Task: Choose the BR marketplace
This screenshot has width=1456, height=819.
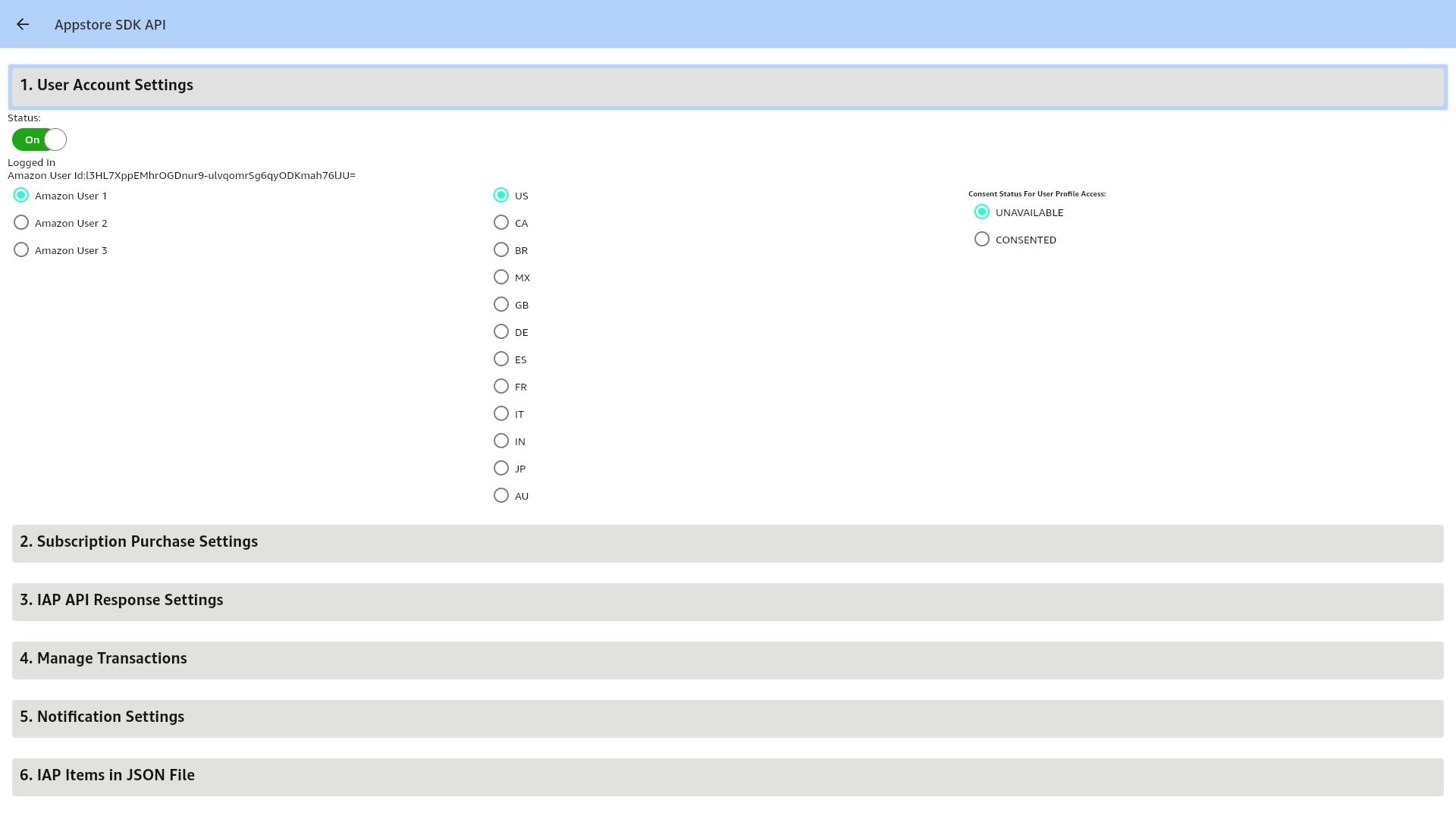Action: click(500, 249)
